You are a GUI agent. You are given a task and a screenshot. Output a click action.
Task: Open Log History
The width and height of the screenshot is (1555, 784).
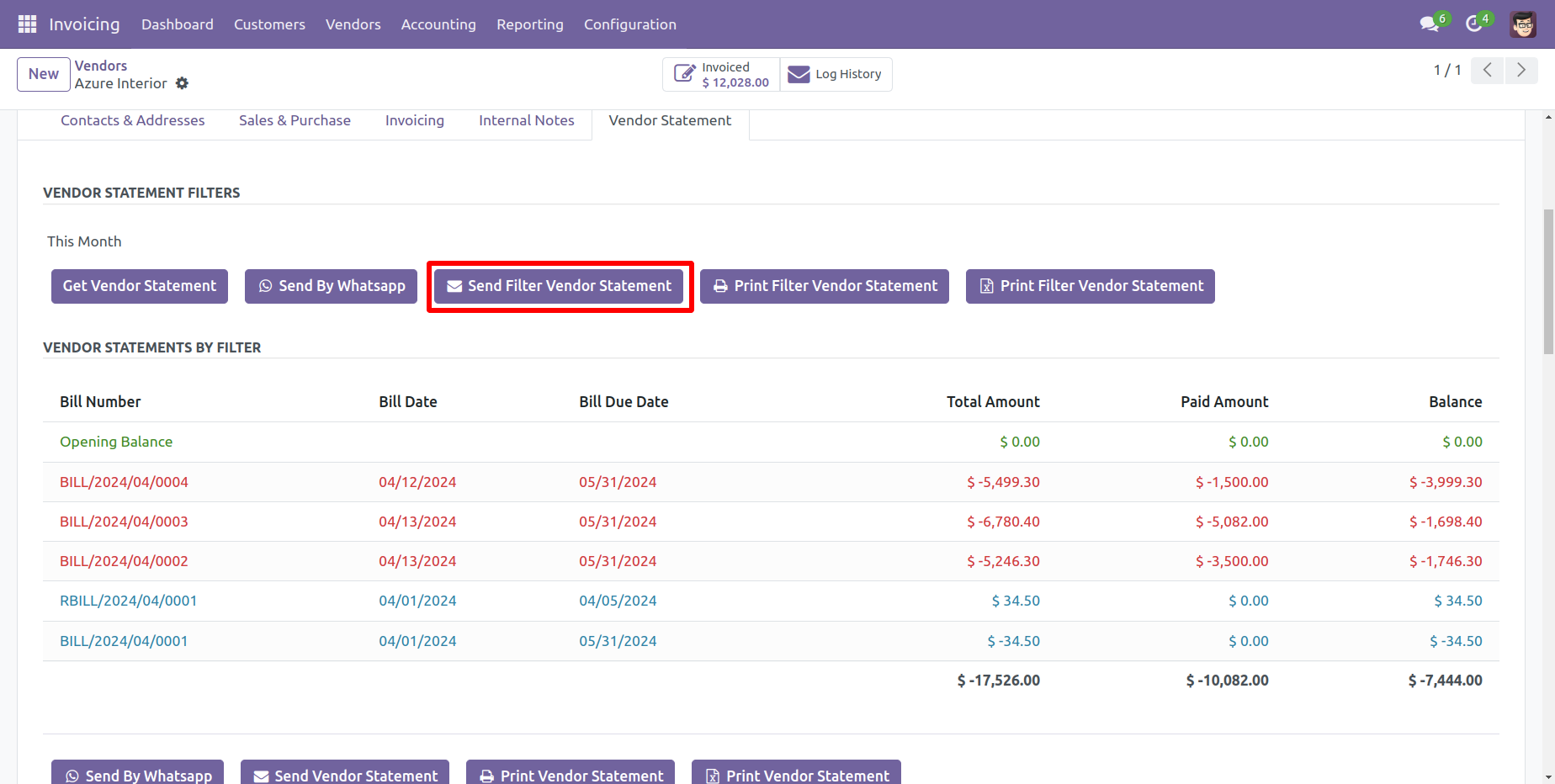click(x=836, y=74)
